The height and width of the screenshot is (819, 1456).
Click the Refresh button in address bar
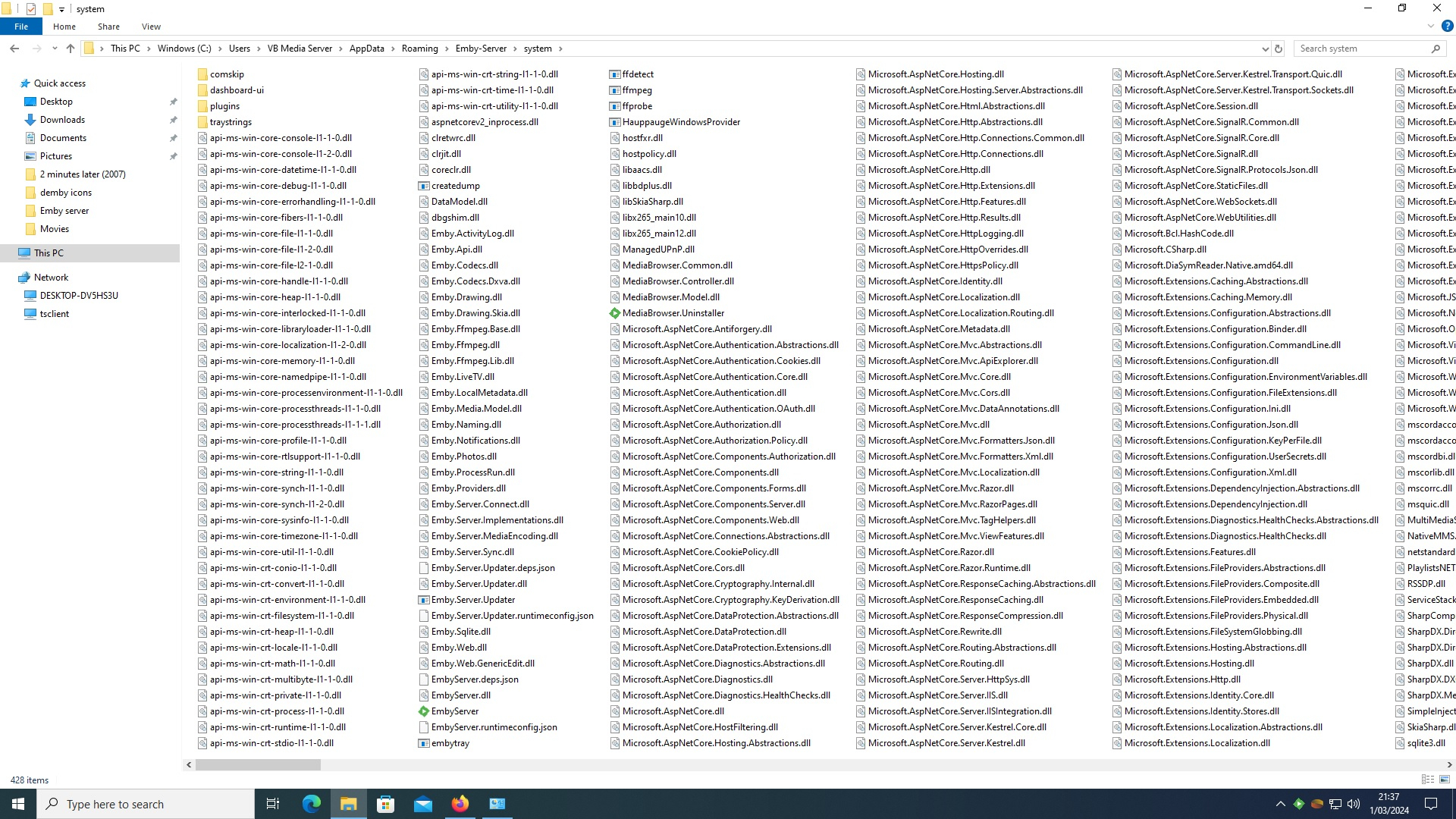[x=1279, y=49]
